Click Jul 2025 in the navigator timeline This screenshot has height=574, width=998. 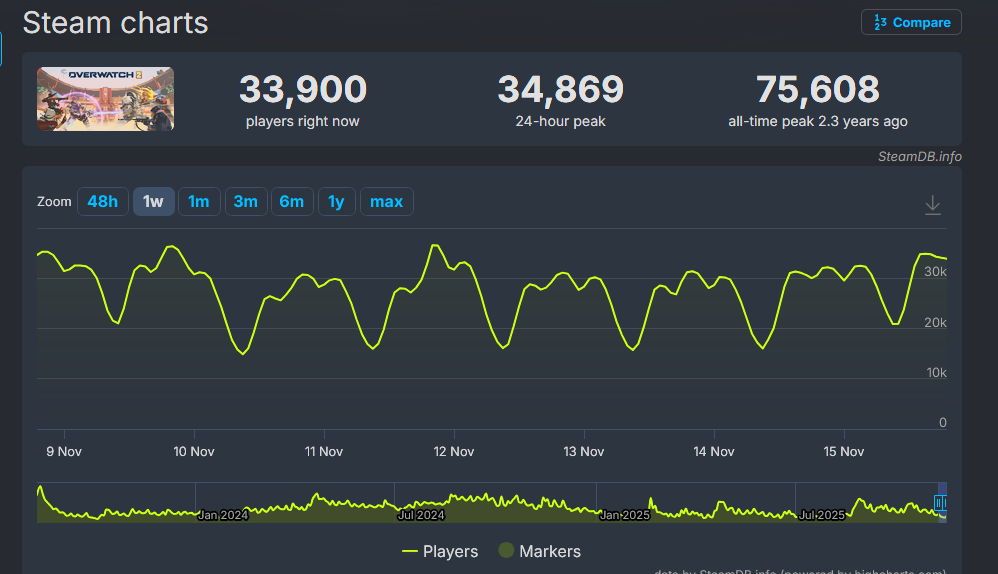pos(822,515)
